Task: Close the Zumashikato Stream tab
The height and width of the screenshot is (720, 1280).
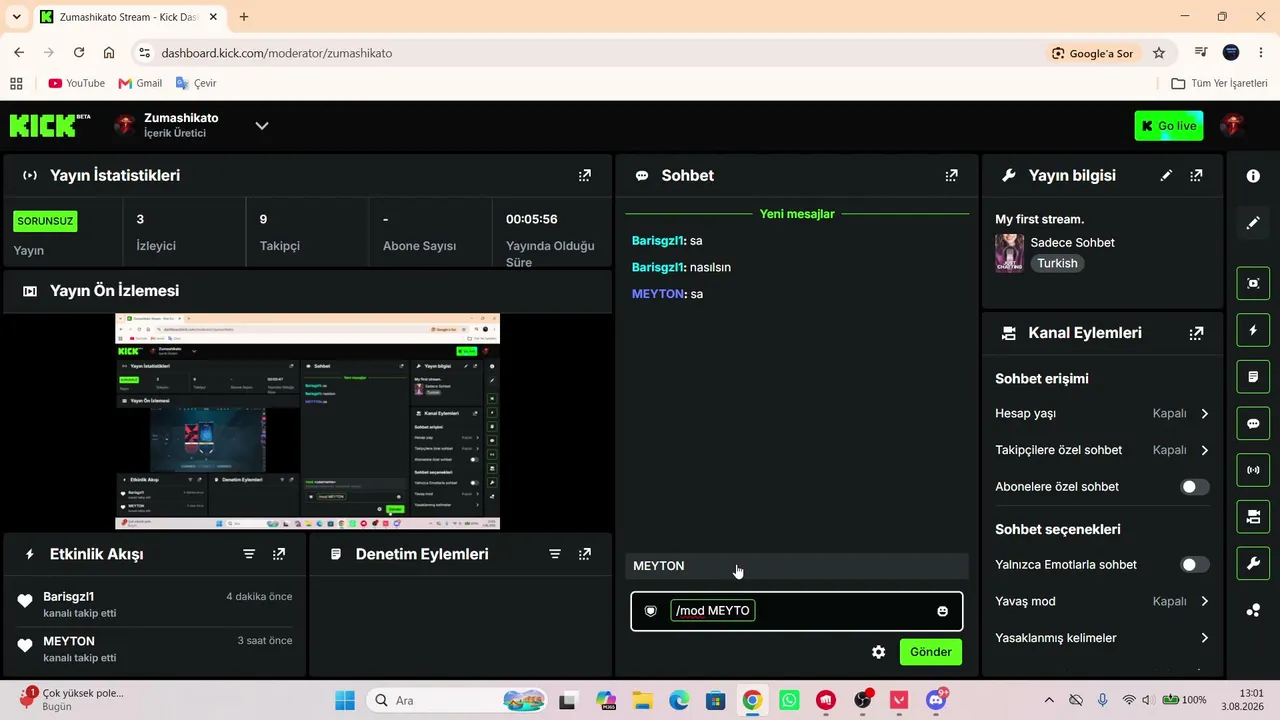Action: click(213, 17)
